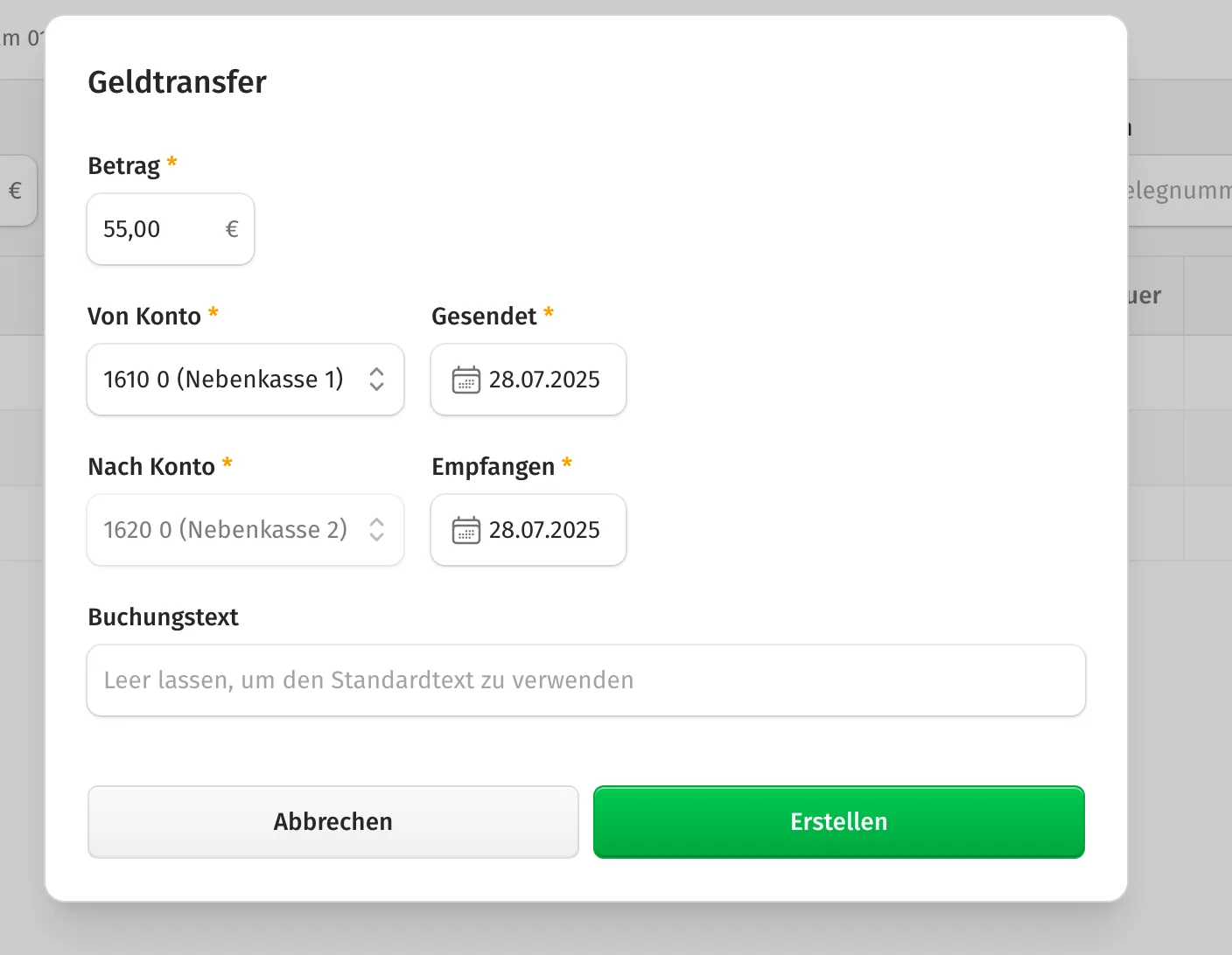Viewport: 1232px width, 955px height.
Task: Click the up-down chevron of Von Konto
Action: click(376, 380)
